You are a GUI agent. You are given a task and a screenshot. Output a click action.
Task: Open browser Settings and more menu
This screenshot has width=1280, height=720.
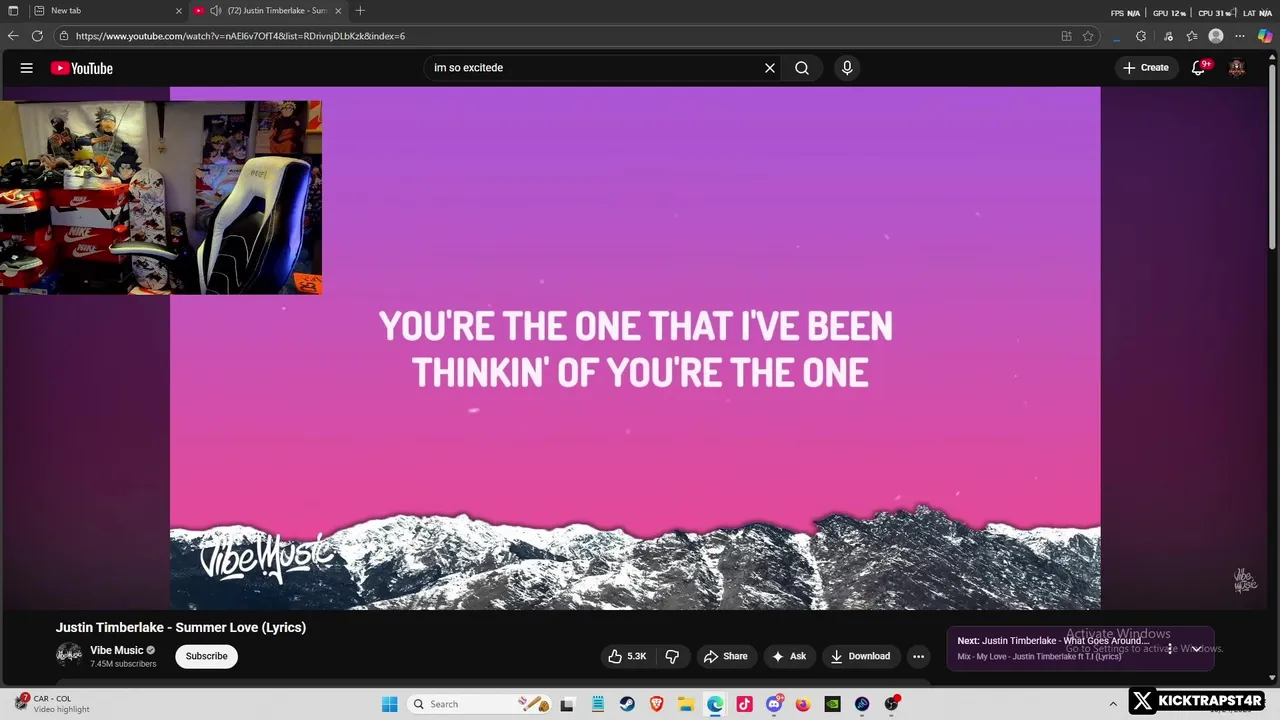tap(1240, 36)
